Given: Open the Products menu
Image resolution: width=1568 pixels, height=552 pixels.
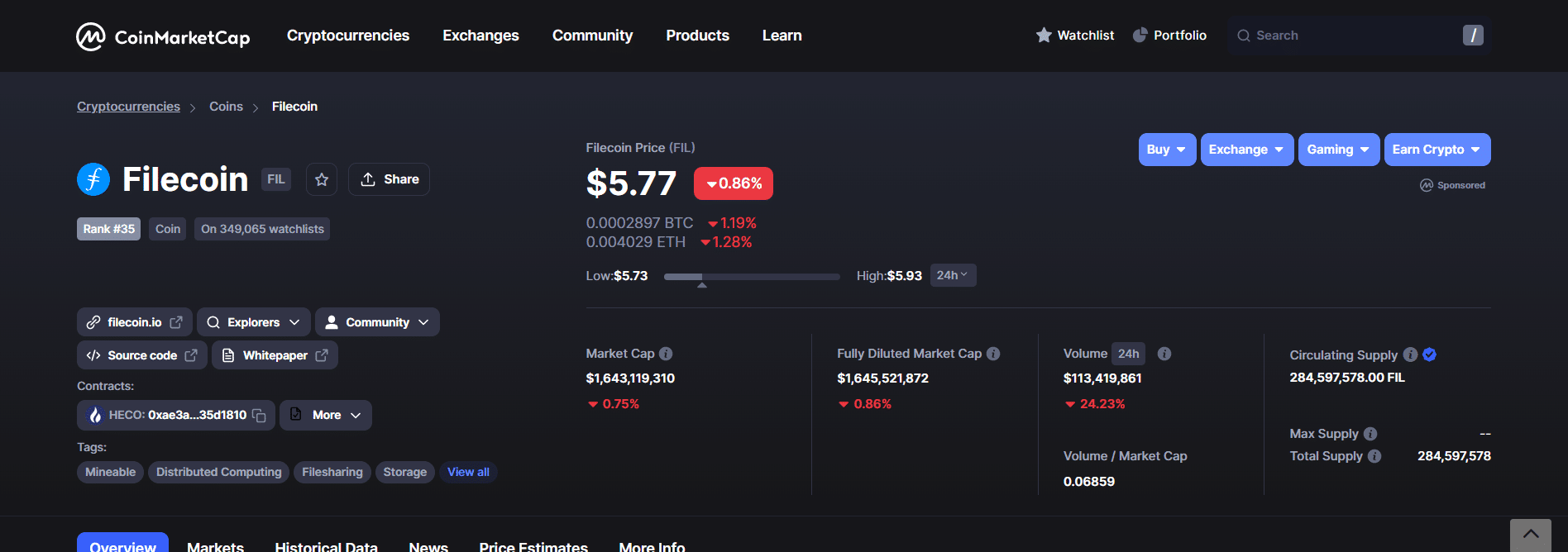Looking at the screenshot, I should point(698,36).
